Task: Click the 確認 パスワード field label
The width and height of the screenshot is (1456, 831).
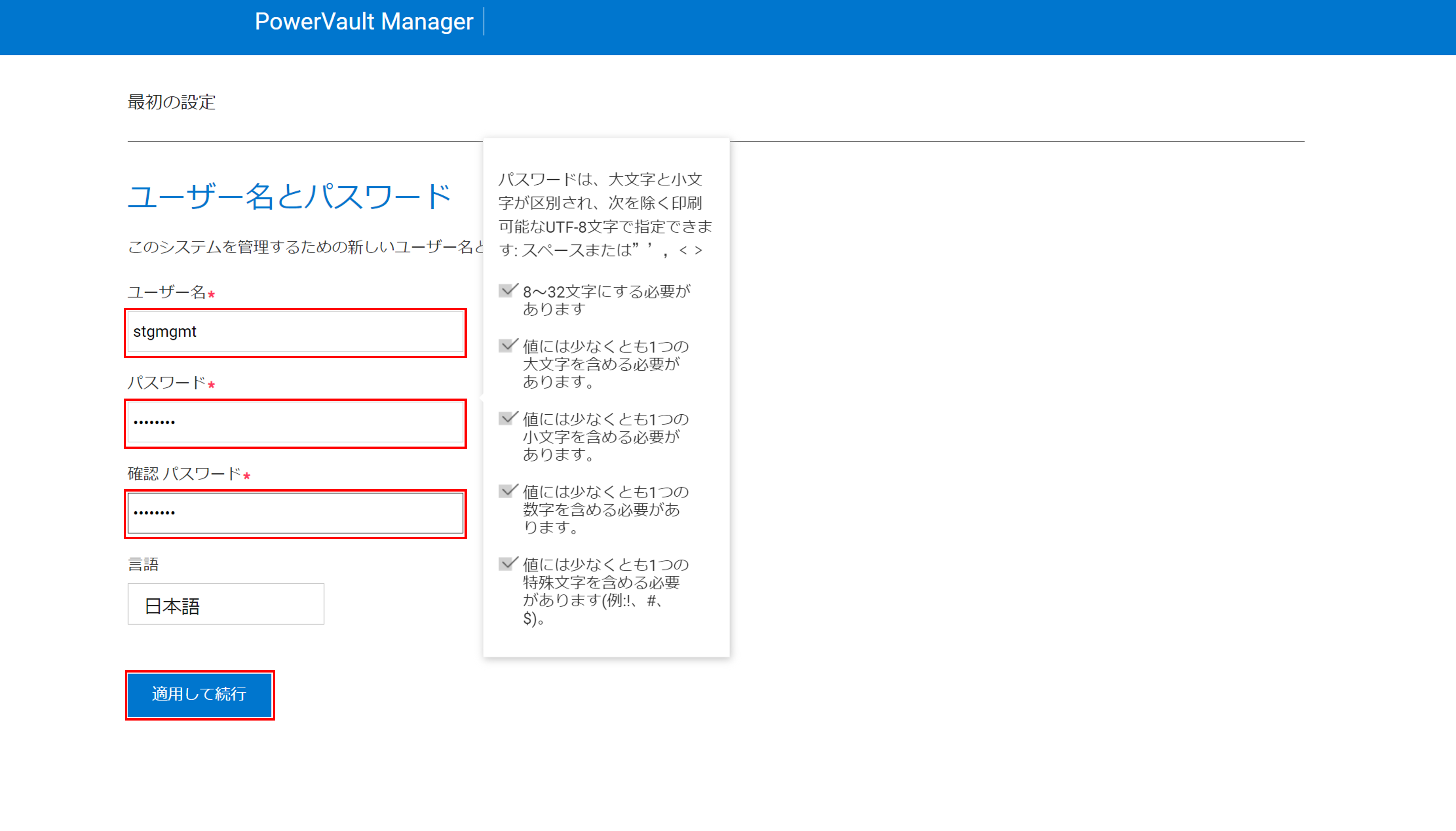Action: click(184, 474)
